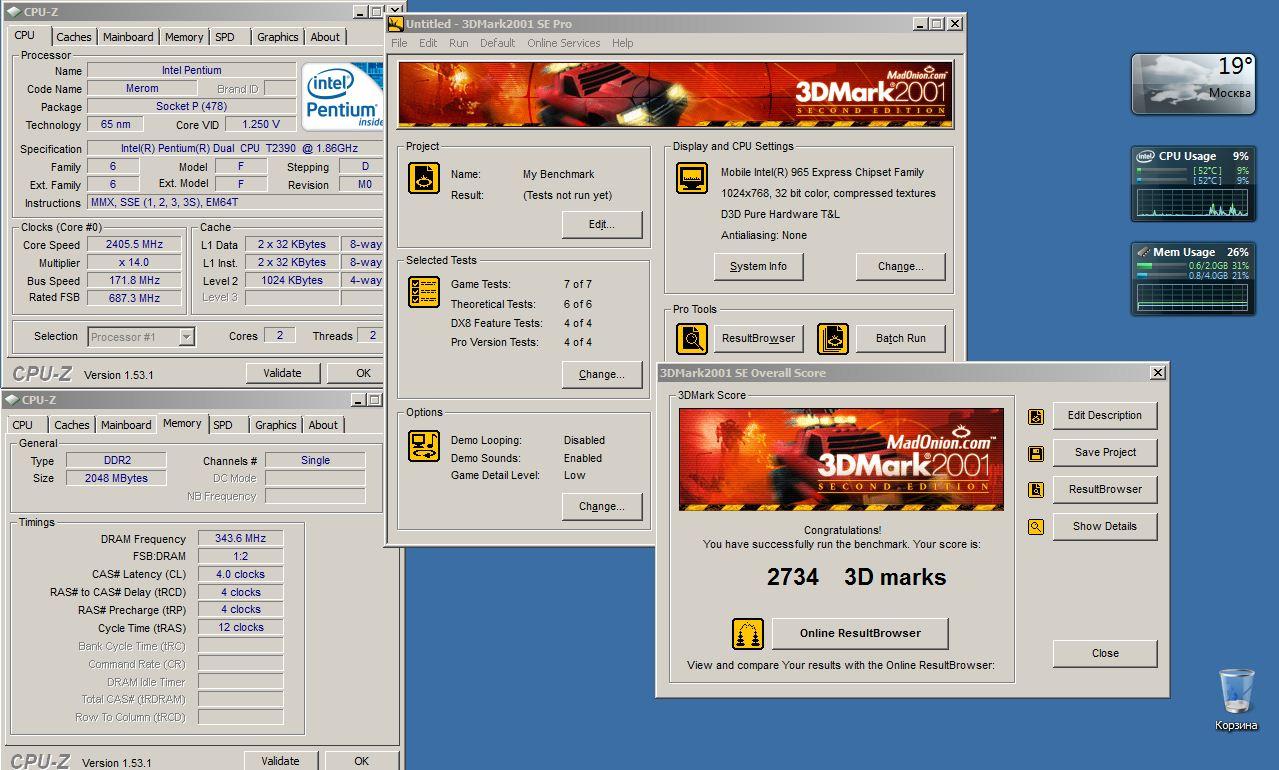Click the Save Project floppy disk icon
Screen dimensions: 1279x770
coord(1036,453)
